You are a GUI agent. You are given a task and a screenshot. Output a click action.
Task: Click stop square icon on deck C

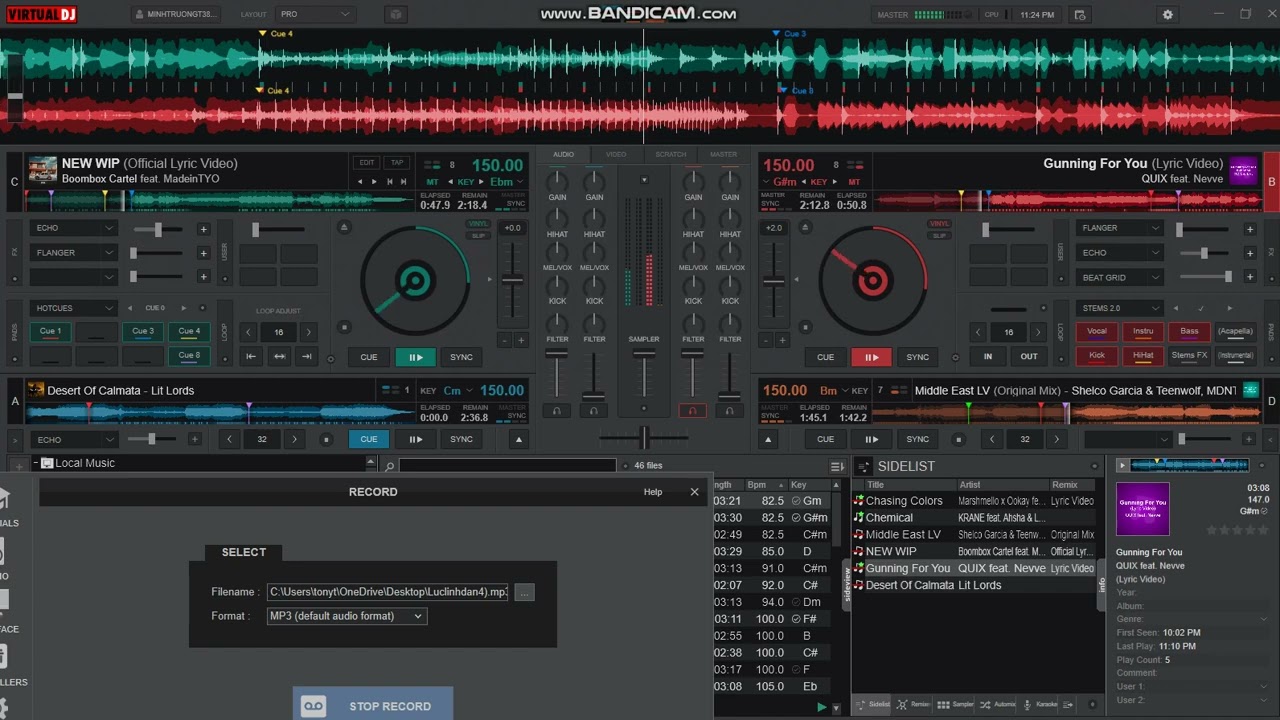[344, 327]
